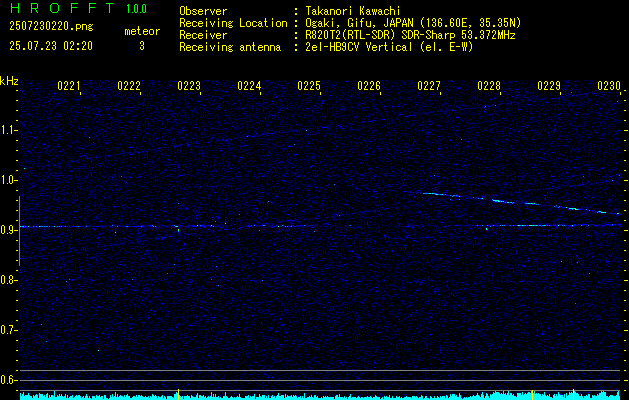Select receiver text R820T2(RTL-SDR) SDR-Sharp 53.372MHz
This screenshot has height=400, width=629.
410,35
